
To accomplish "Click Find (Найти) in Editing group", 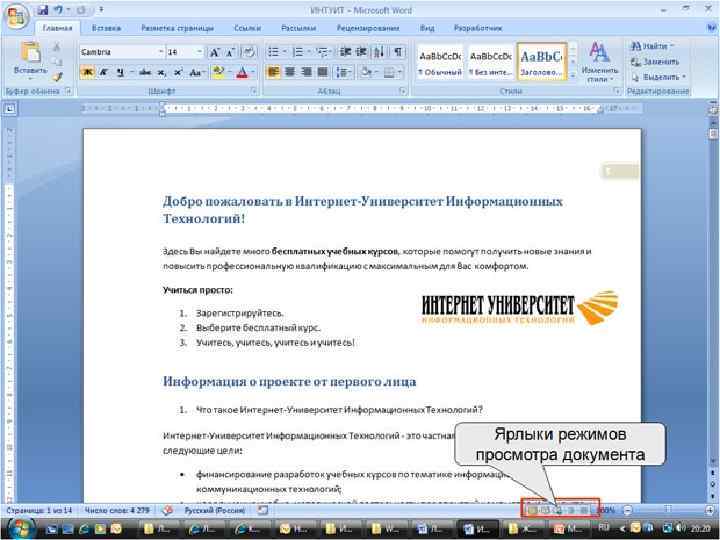I will pos(653,46).
